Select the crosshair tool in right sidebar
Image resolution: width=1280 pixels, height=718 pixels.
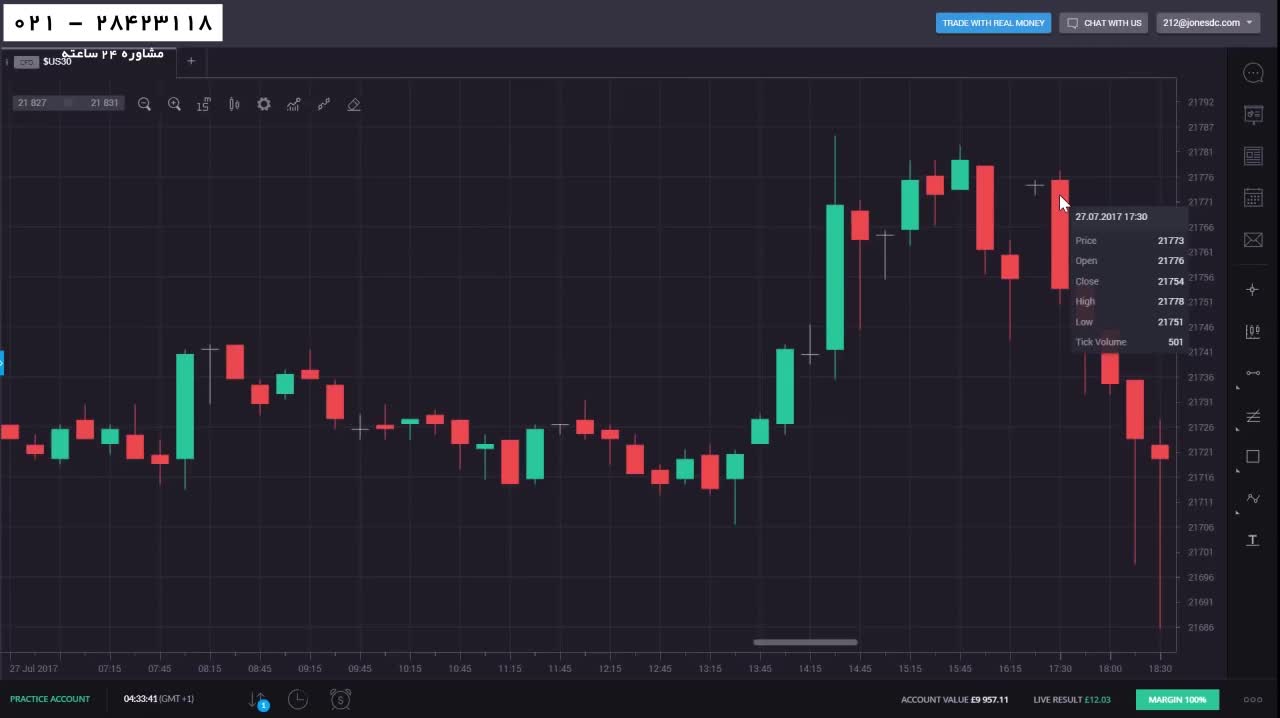[1253, 290]
